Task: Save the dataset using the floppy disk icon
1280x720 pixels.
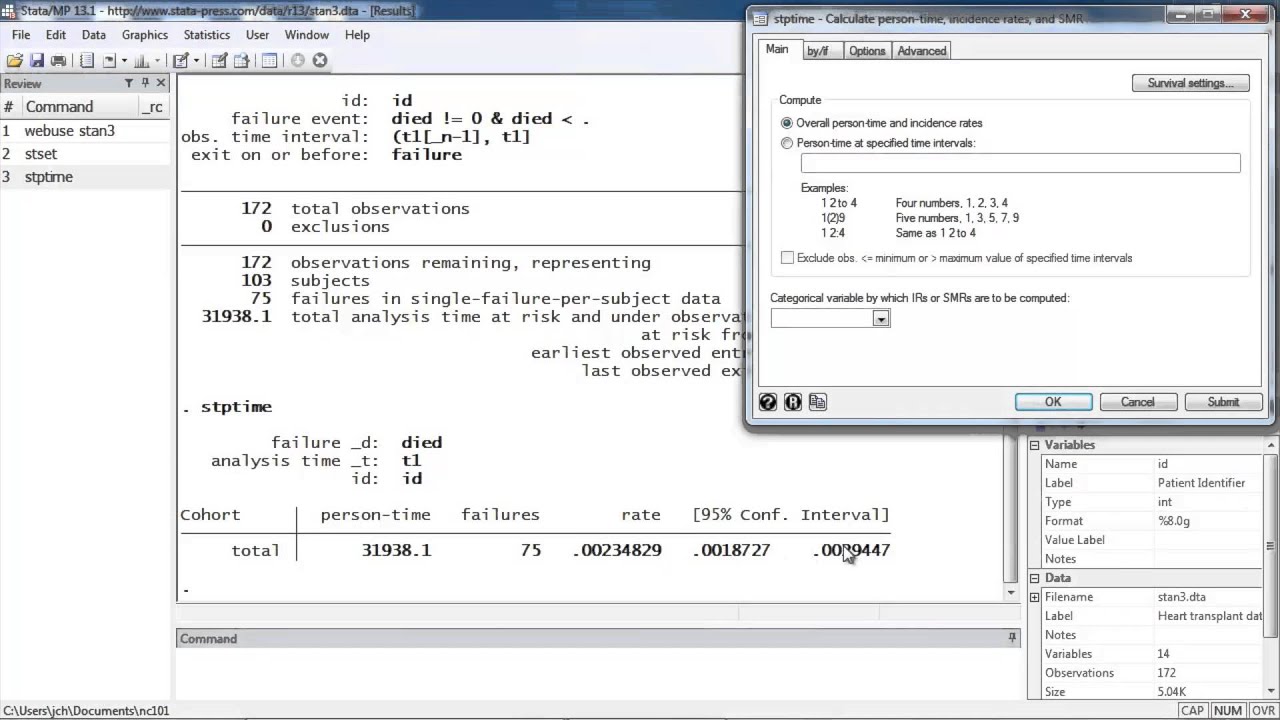Action: pyautogui.click(x=37, y=60)
